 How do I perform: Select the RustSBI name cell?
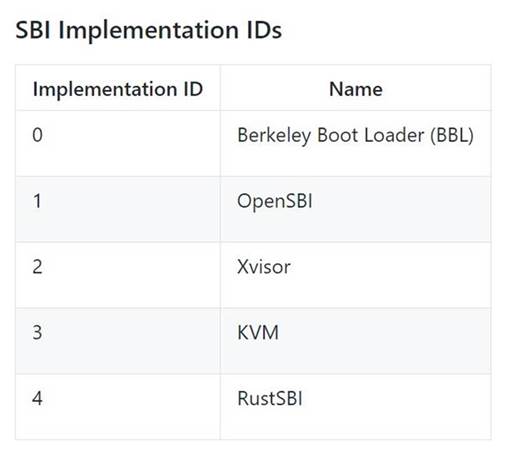pyautogui.click(x=356, y=407)
